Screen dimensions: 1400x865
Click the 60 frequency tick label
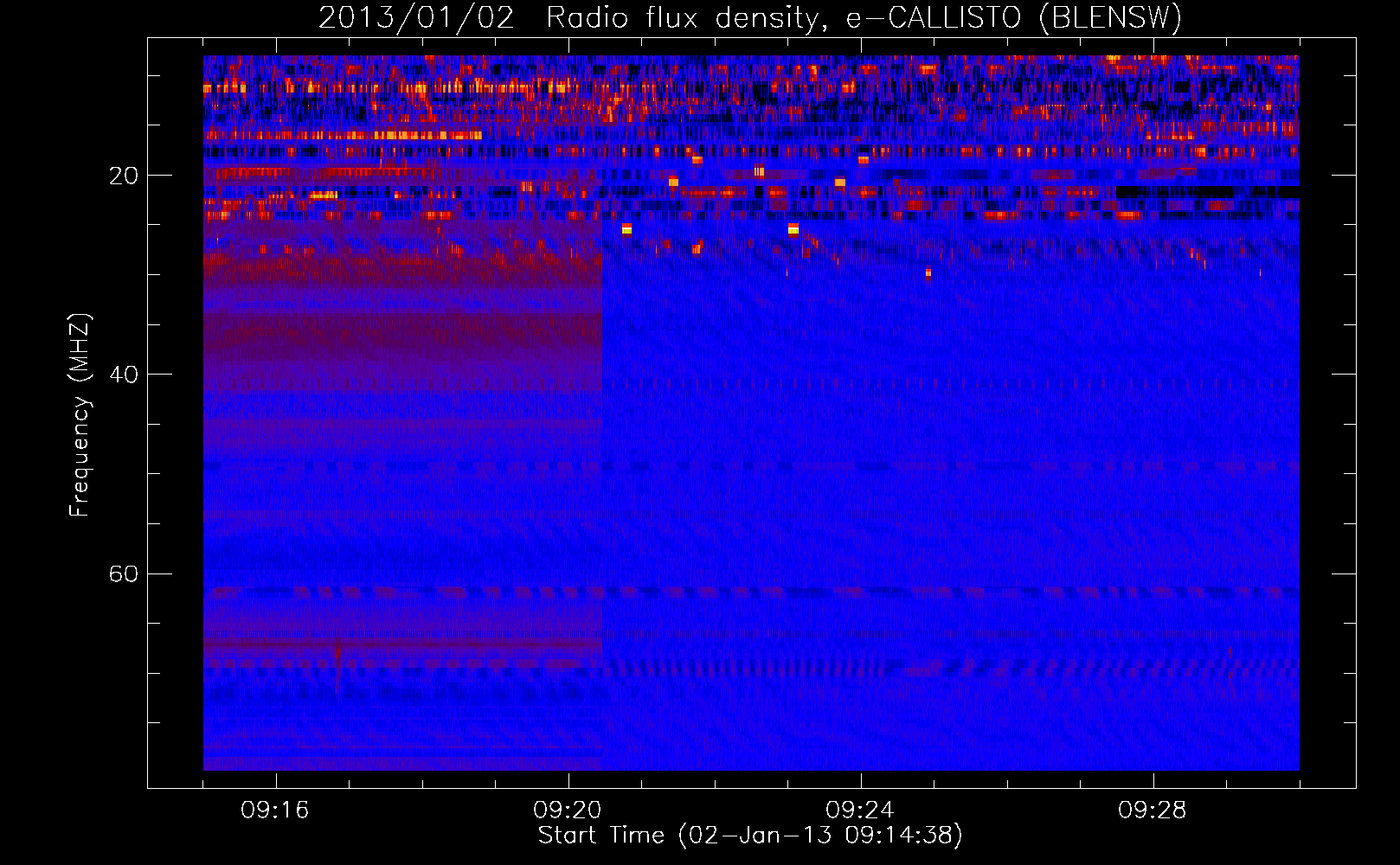tap(123, 574)
